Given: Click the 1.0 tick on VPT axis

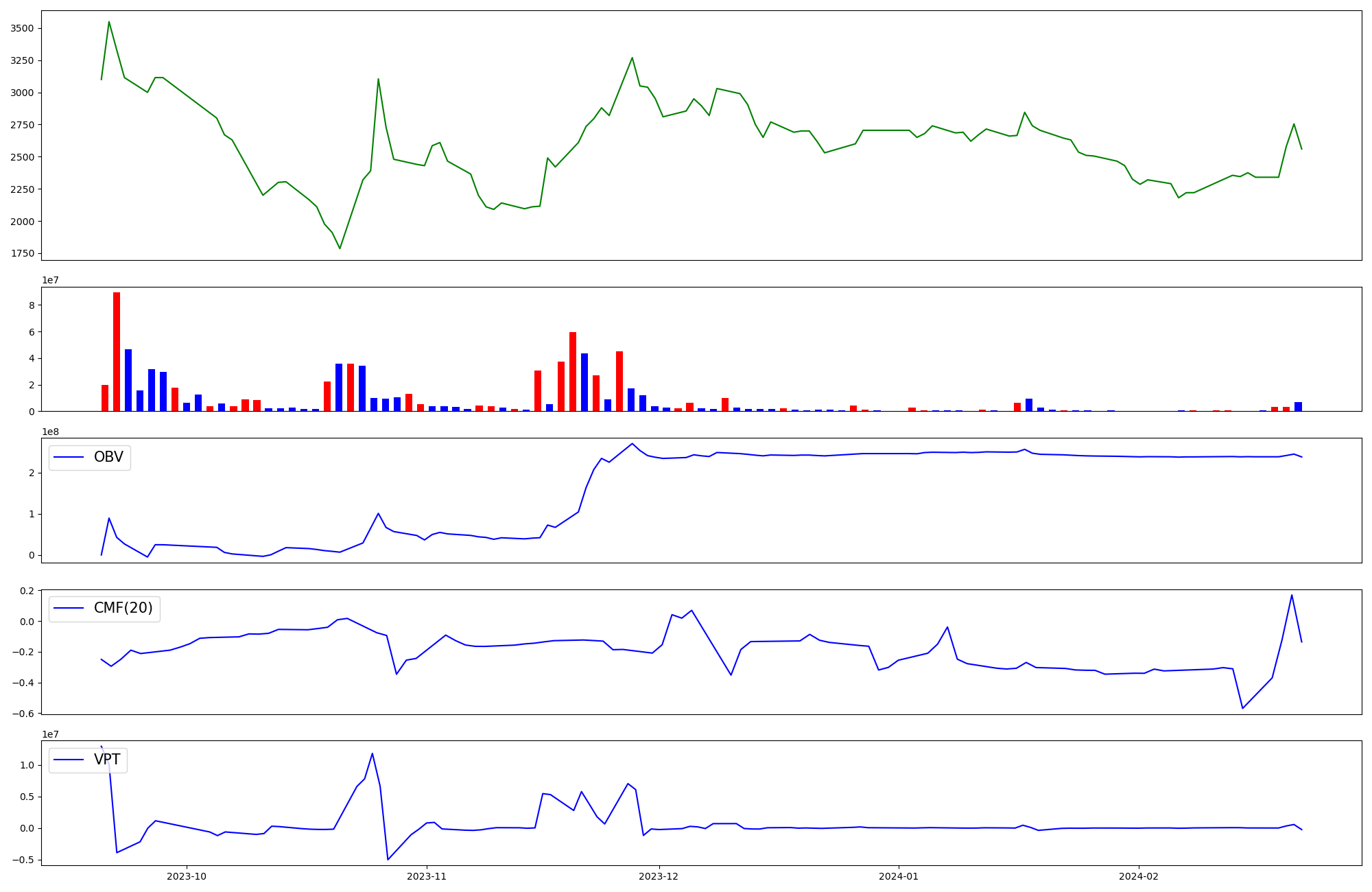Looking at the screenshot, I should pyautogui.click(x=28, y=765).
